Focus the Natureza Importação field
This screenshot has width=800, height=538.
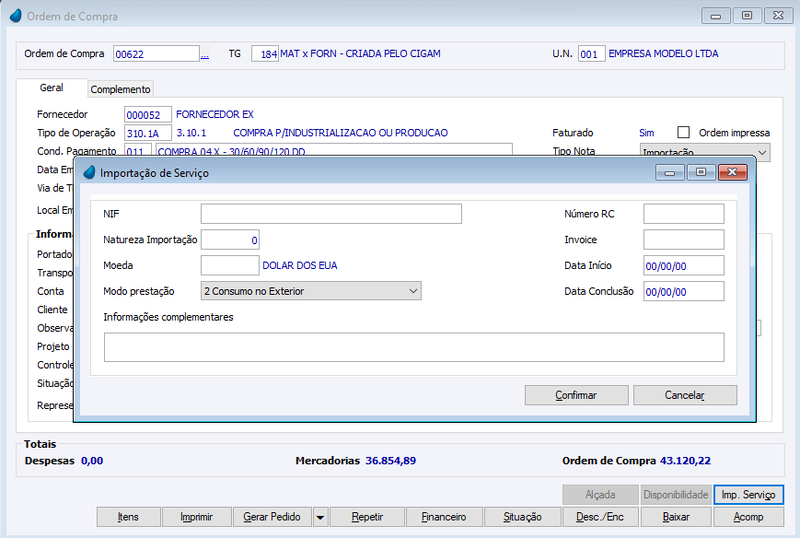tap(230, 239)
